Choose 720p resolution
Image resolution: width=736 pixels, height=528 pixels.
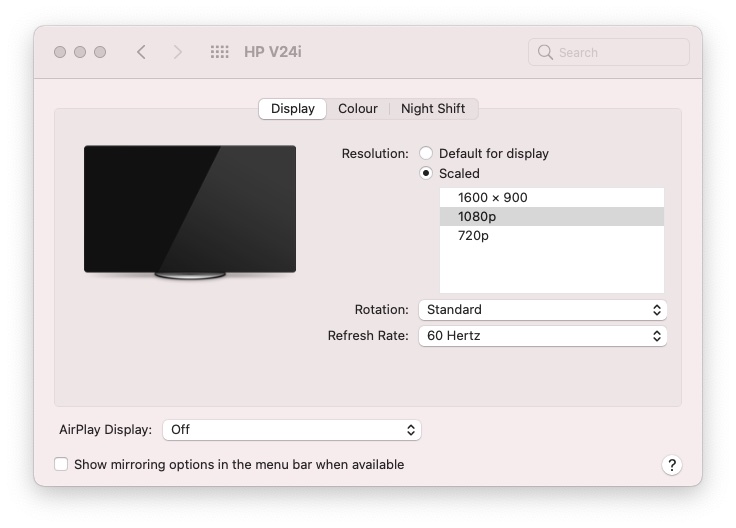(x=552, y=235)
